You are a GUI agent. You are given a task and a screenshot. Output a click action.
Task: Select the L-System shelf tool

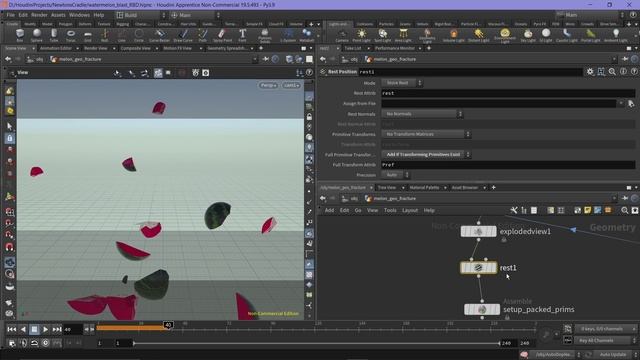[x=288, y=35]
